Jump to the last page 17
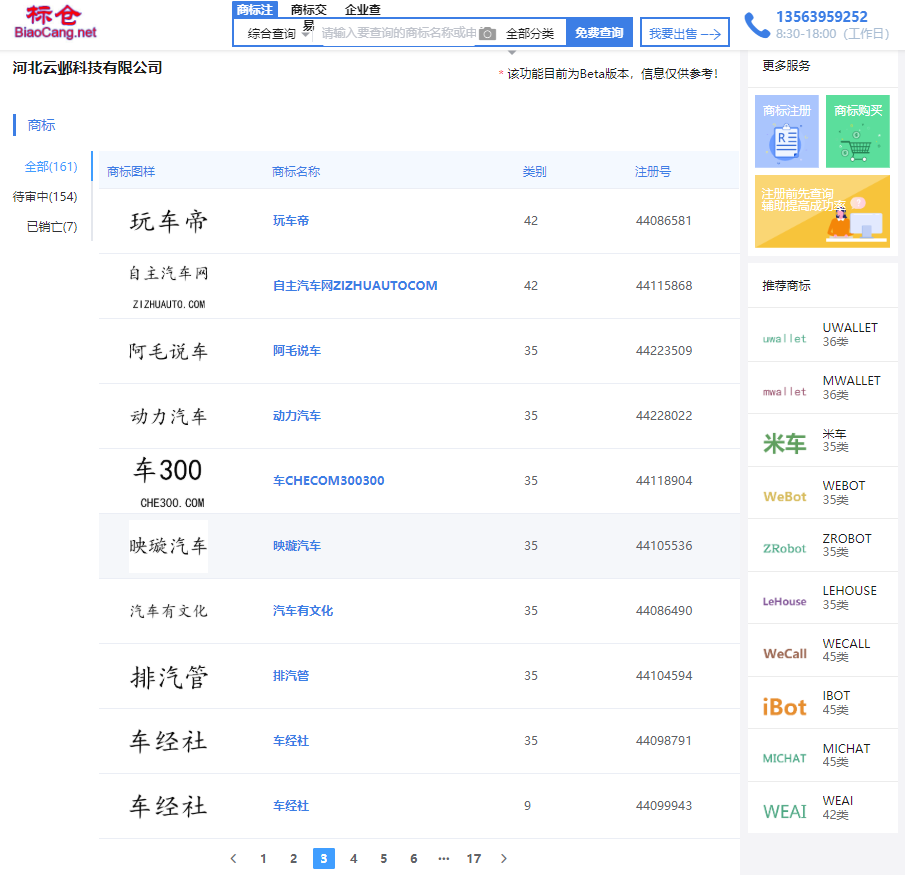The height and width of the screenshot is (875, 905). click(x=474, y=858)
